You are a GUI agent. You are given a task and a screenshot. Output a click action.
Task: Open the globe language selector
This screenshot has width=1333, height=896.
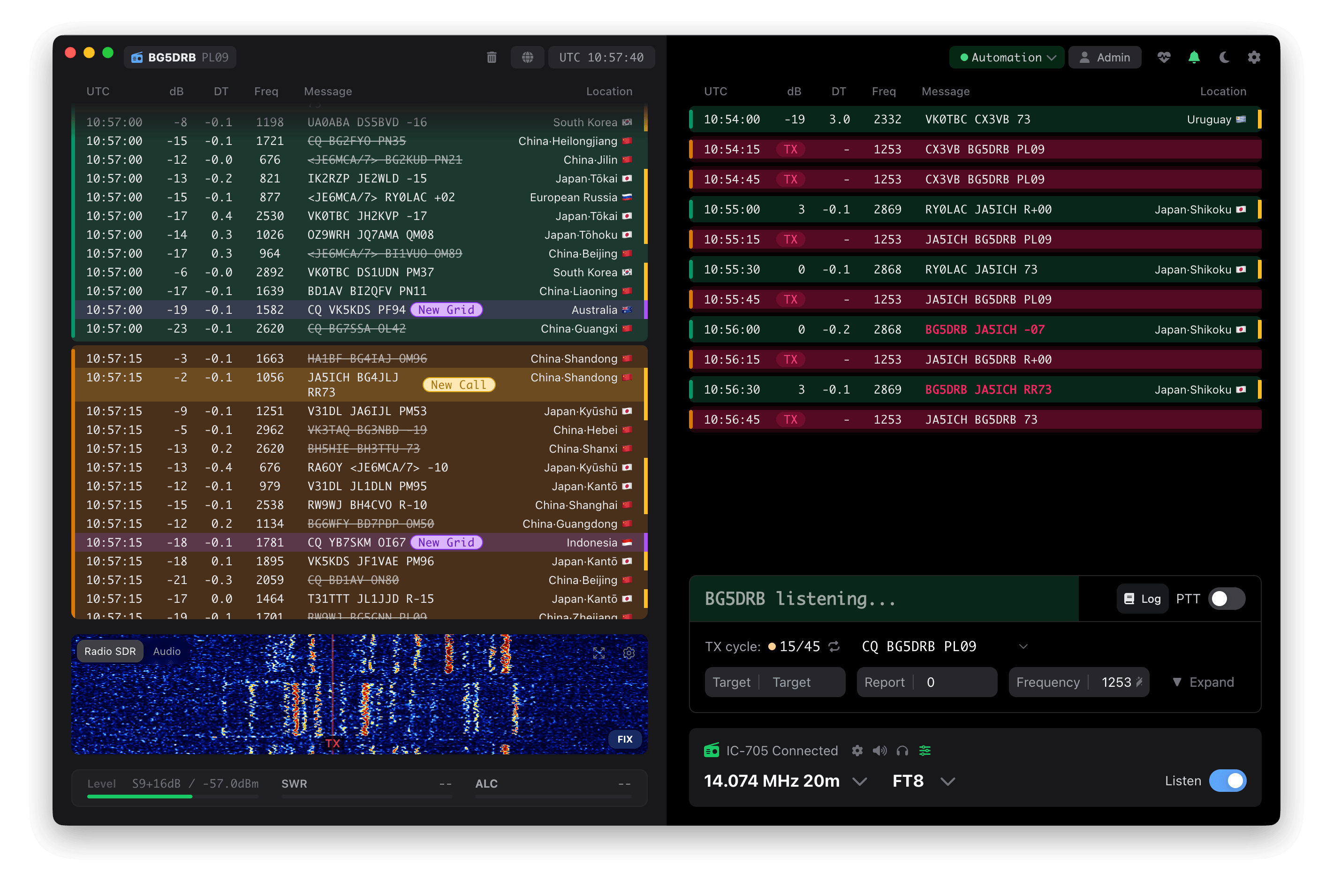tap(527, 57)
